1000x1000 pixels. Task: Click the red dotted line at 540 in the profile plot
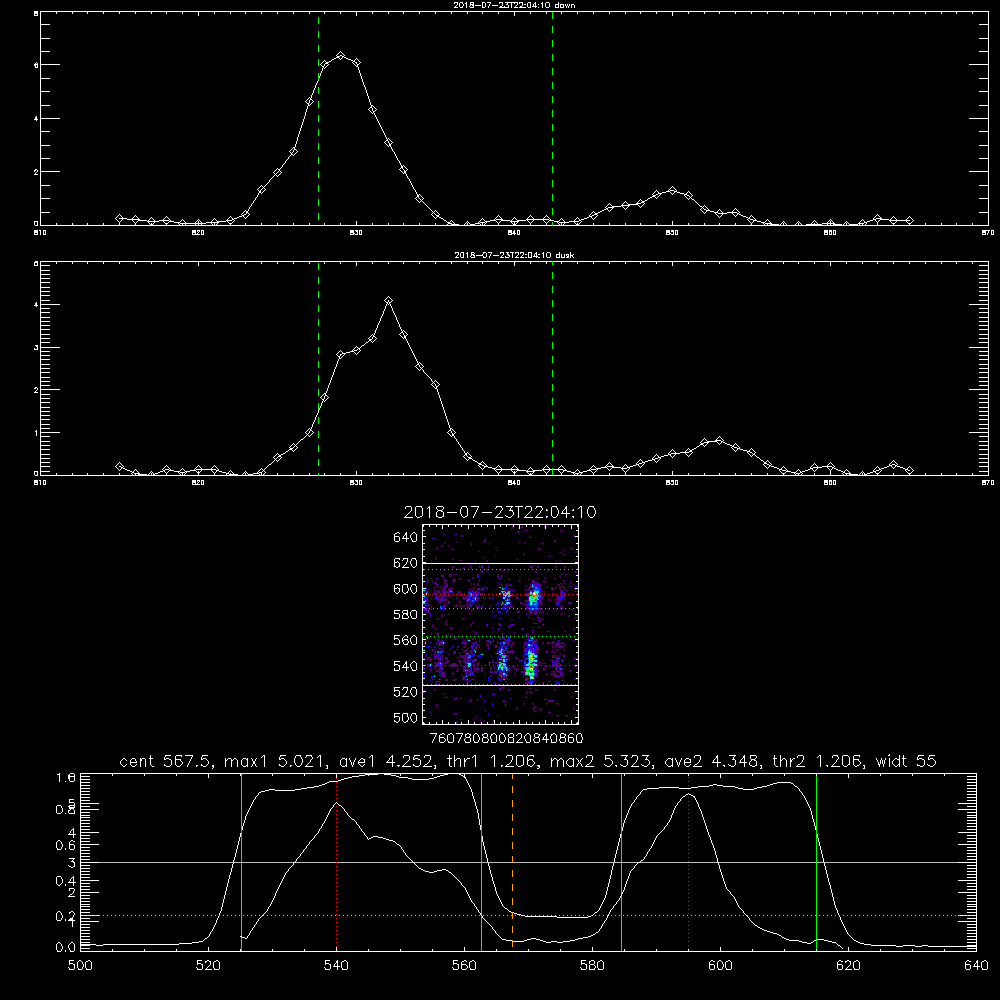tap(336, 862)
